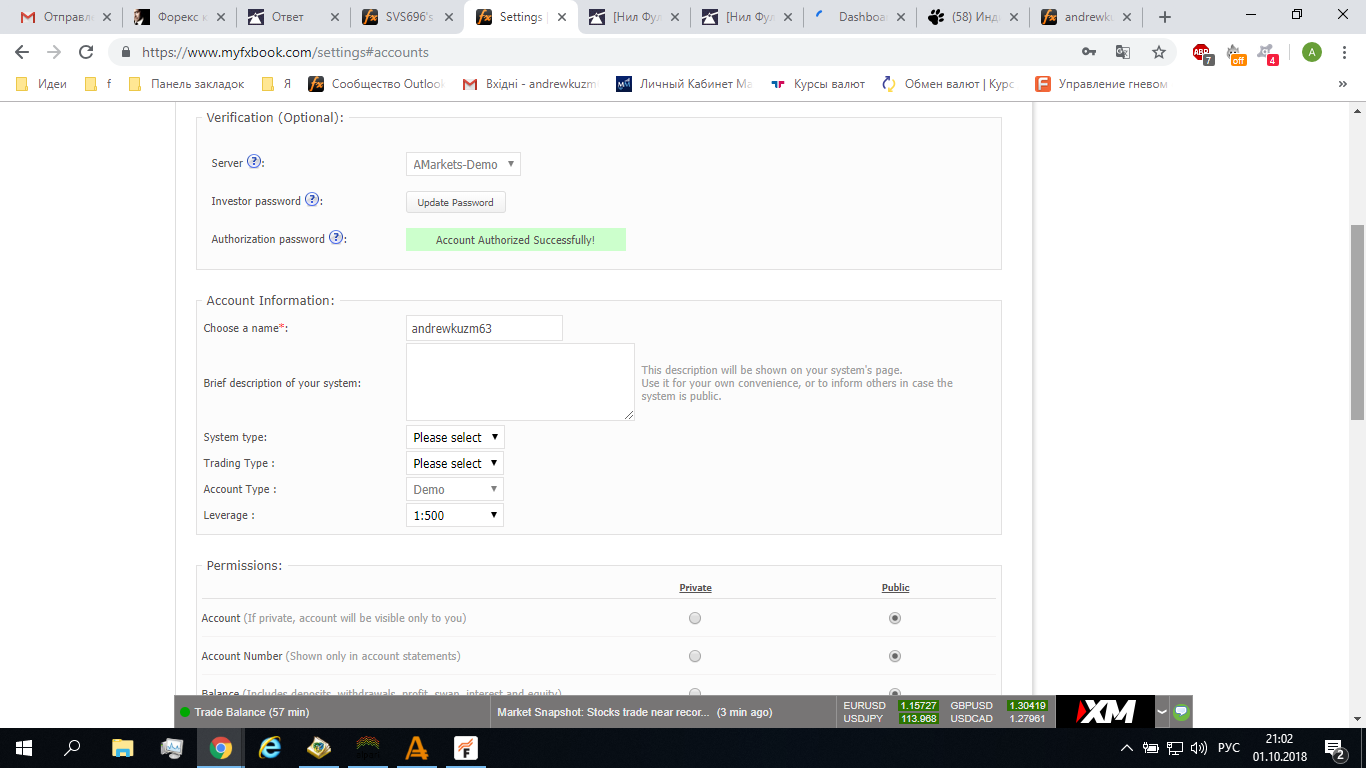1366x768 pixels.
Task: Open Internet Explorer from the taskbar
Action: point(270,748)
